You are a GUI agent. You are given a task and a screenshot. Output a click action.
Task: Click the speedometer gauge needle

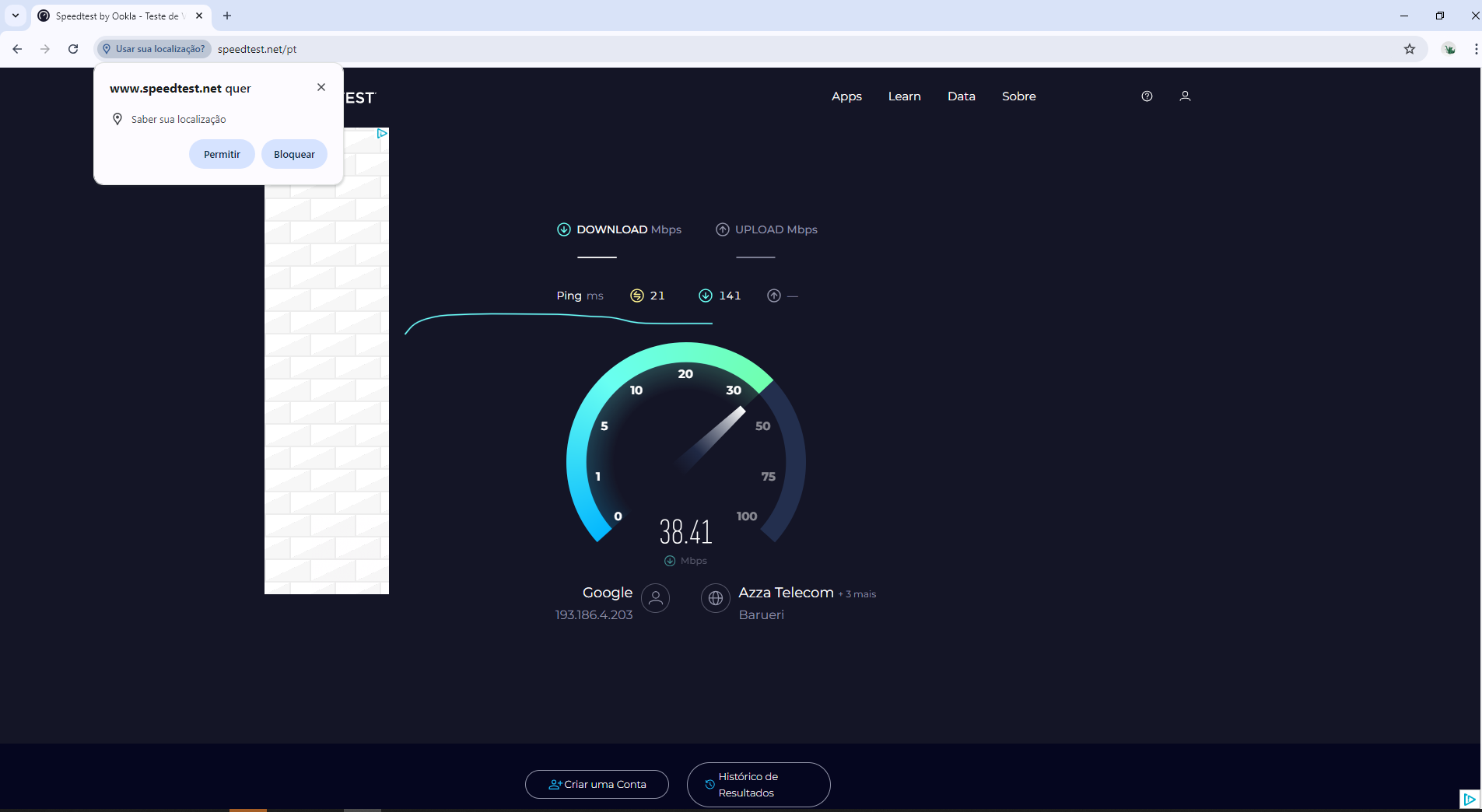pos(711,439)
